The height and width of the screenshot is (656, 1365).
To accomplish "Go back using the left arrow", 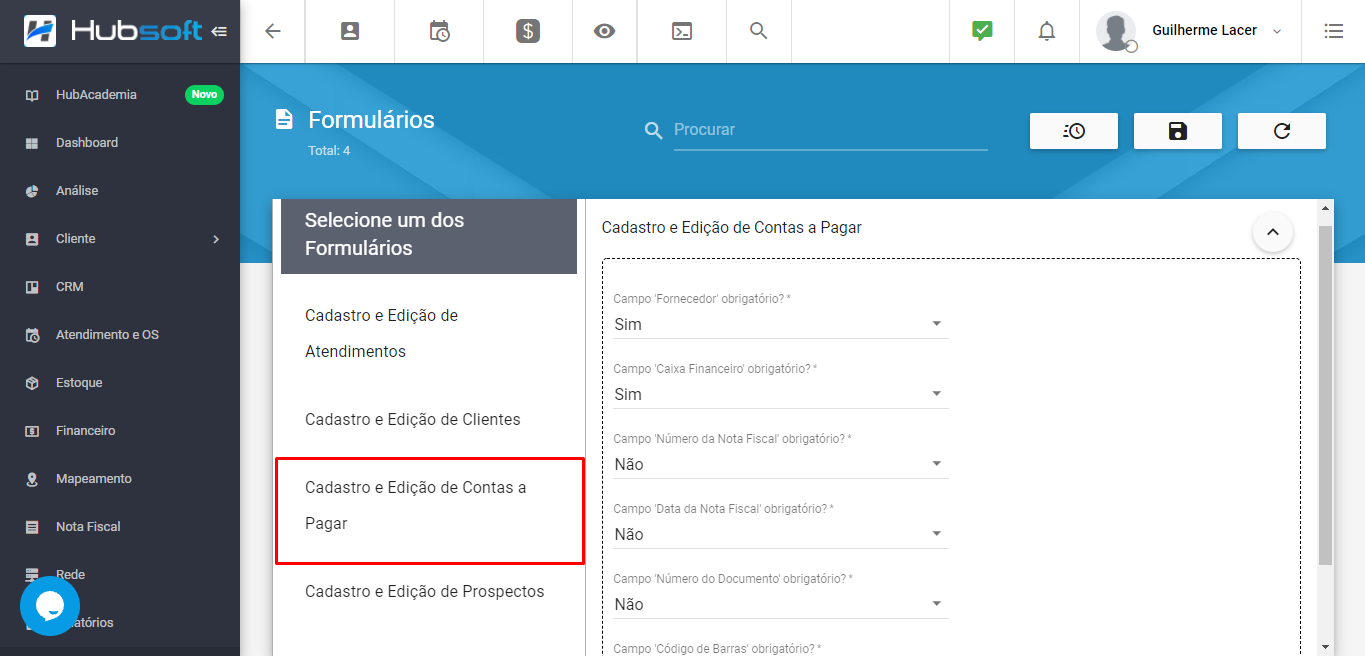I will 273,31.
